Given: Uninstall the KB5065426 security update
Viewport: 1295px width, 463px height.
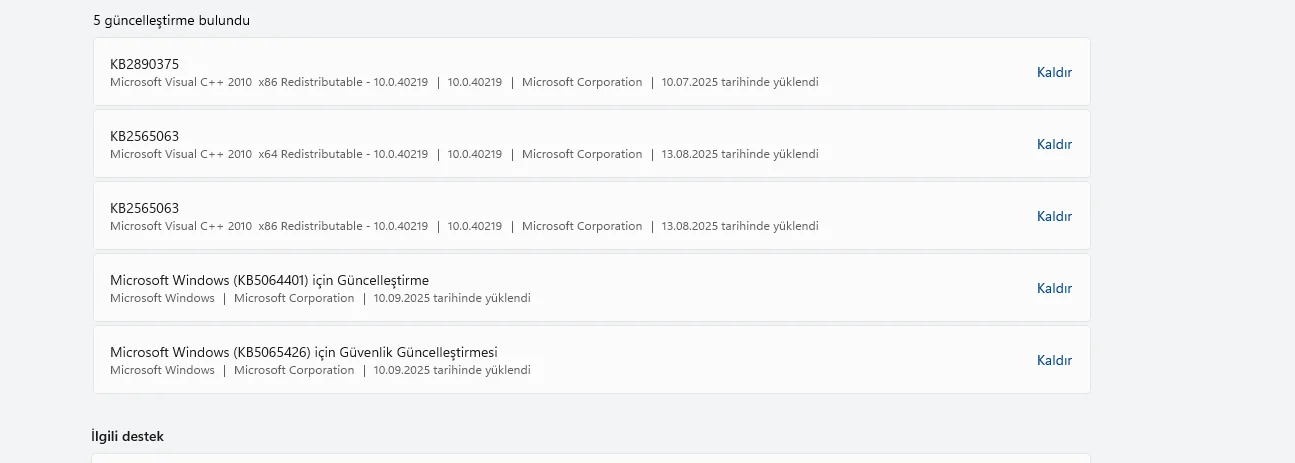Looking at the screenshot, I should point(1054,360).
